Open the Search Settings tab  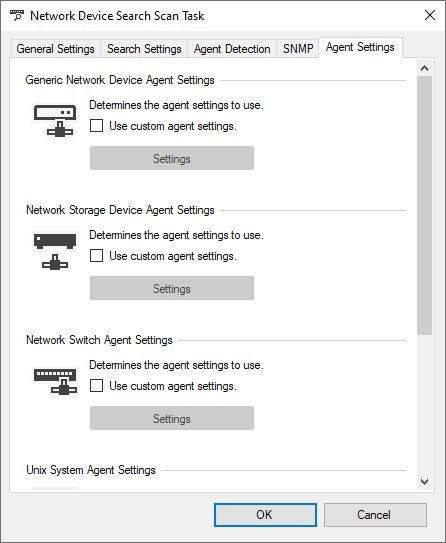click(144, 49)
